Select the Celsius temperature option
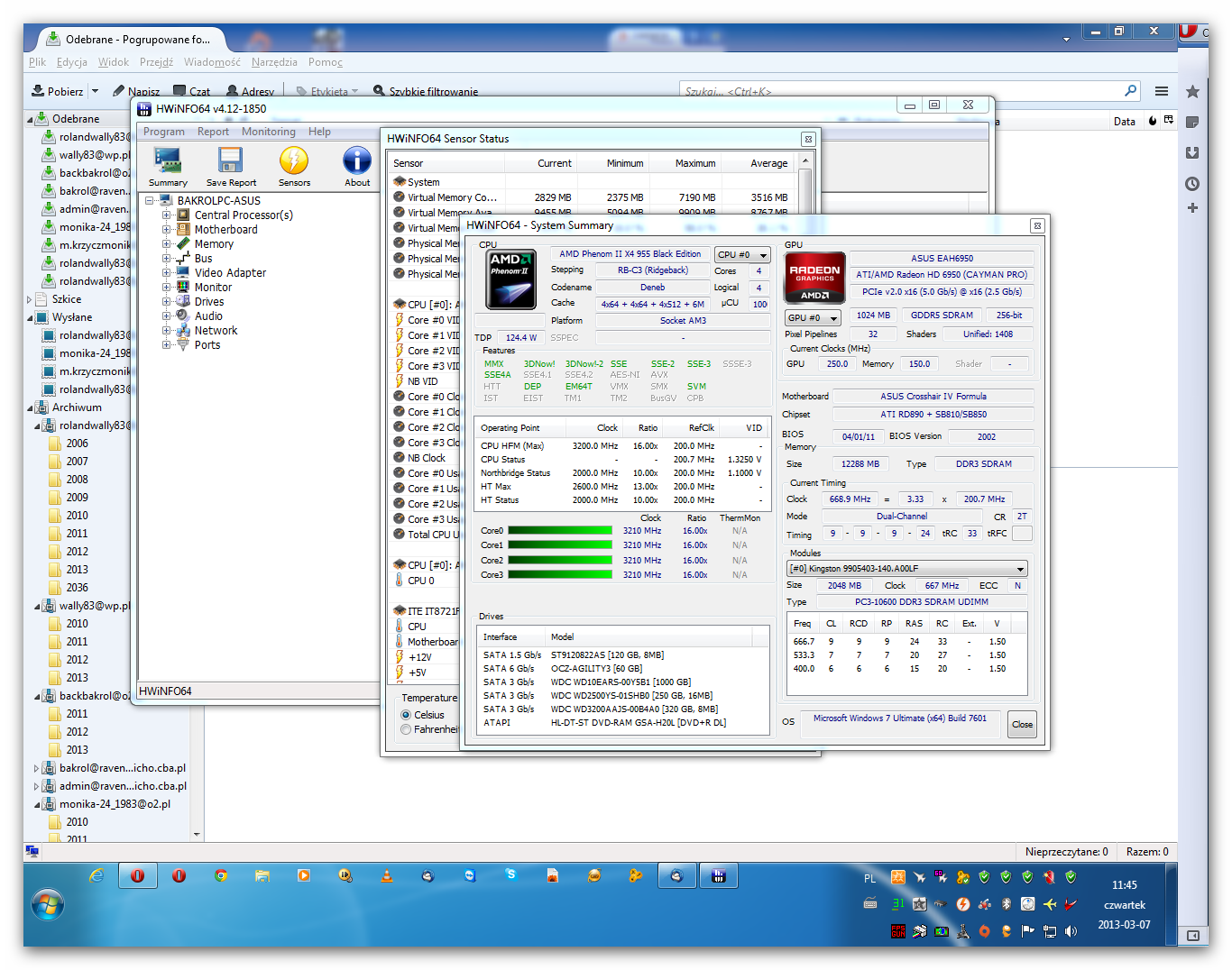Viewport: 1232px width, 970px height. click(406, 715)
